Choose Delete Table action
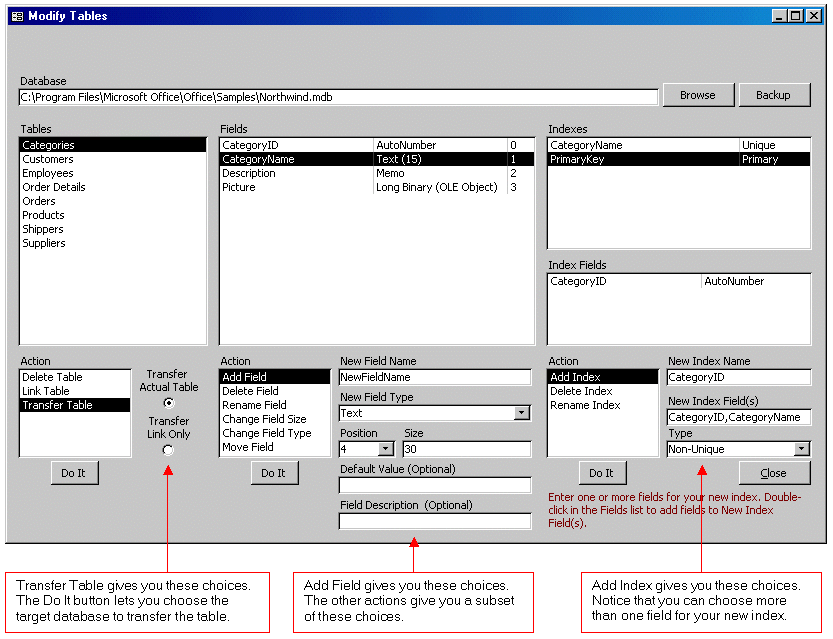 pos(52,377)
